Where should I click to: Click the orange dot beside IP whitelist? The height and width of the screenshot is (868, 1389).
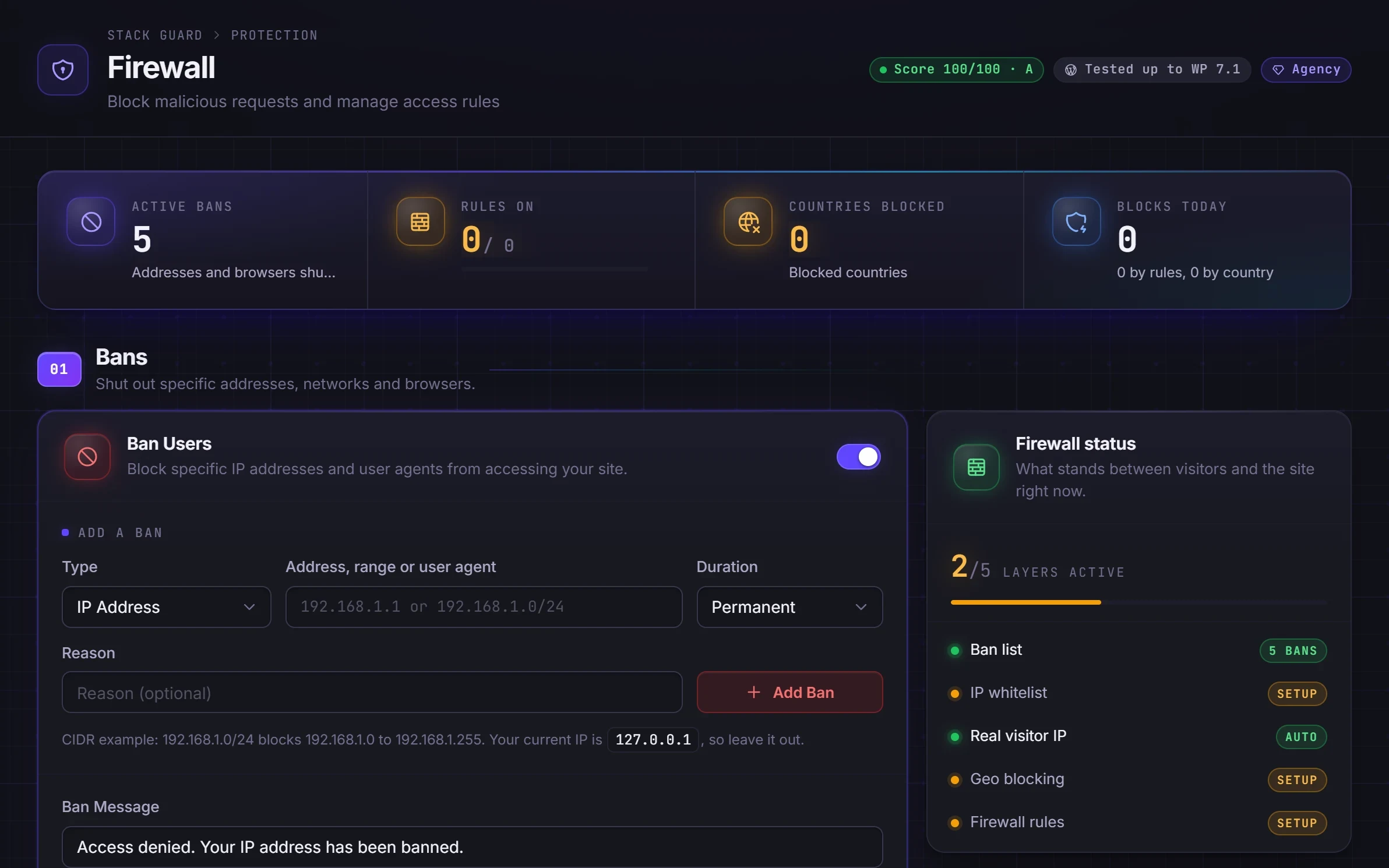[x=955, y=694]
